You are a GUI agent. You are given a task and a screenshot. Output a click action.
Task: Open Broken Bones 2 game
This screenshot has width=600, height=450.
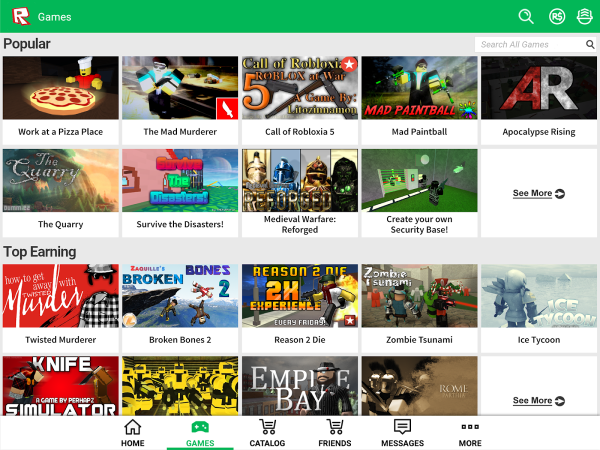click(x=180, y=306)
